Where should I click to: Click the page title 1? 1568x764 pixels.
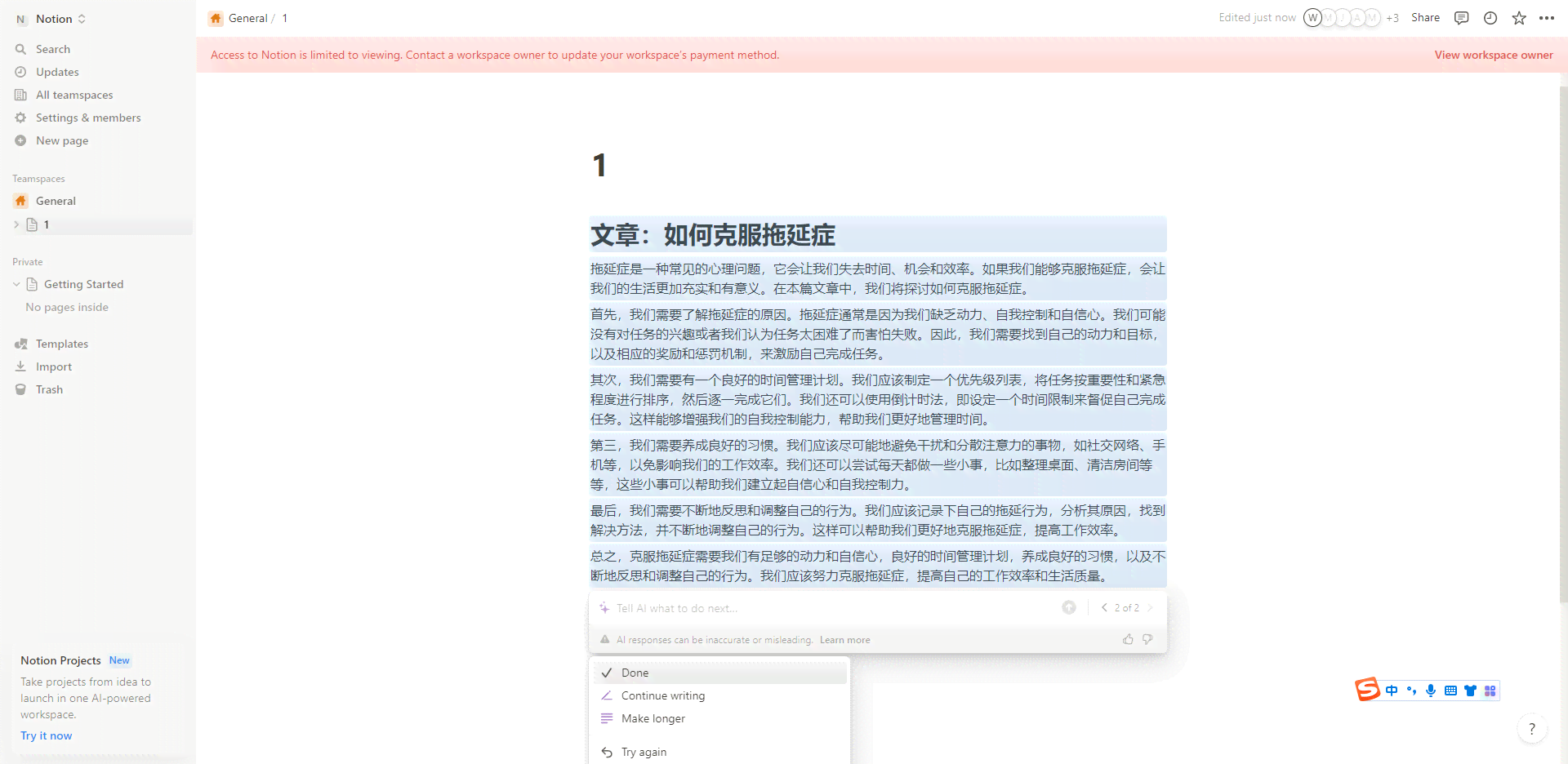point(599,166)
